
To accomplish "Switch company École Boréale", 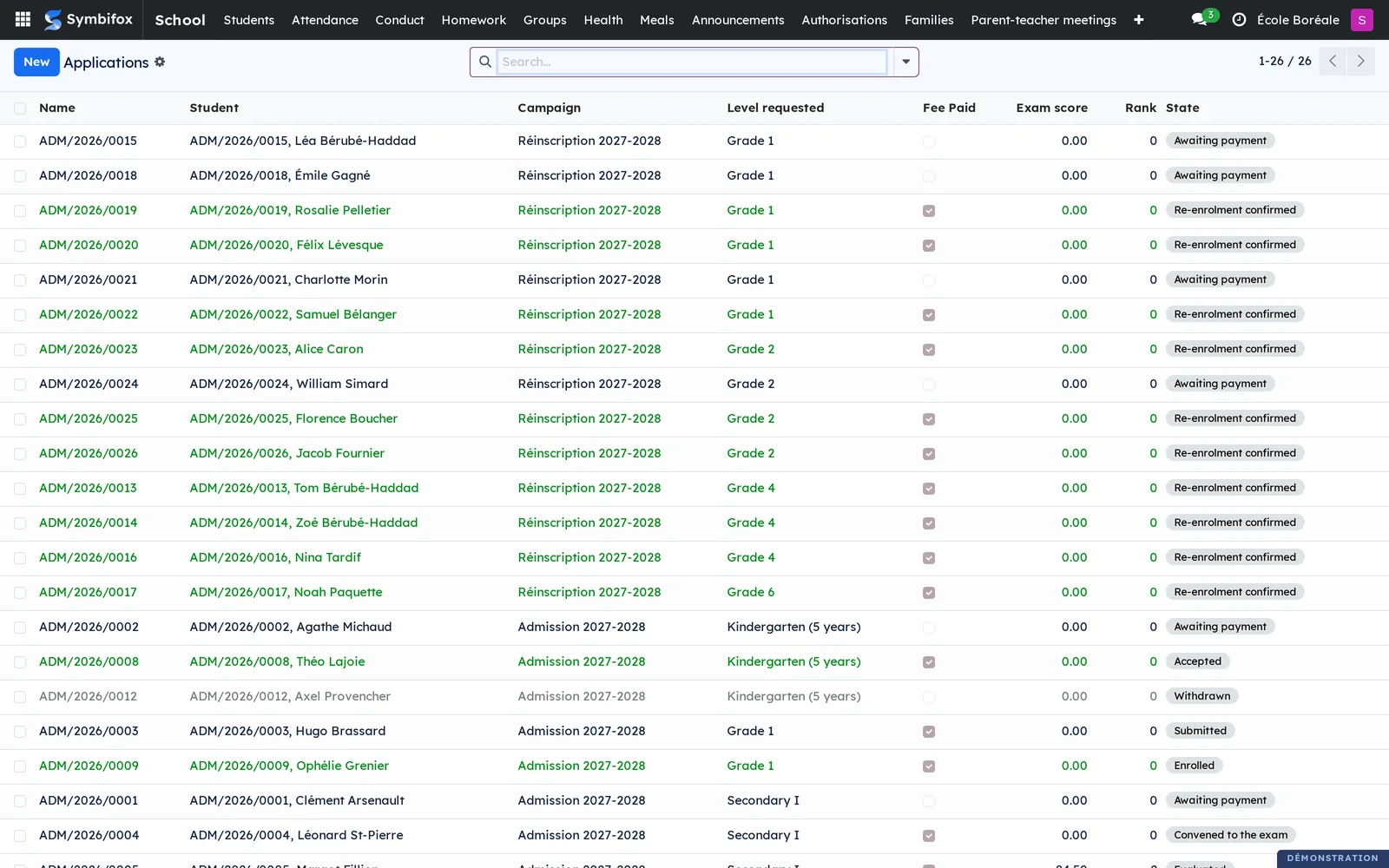I will point(1298,19).
